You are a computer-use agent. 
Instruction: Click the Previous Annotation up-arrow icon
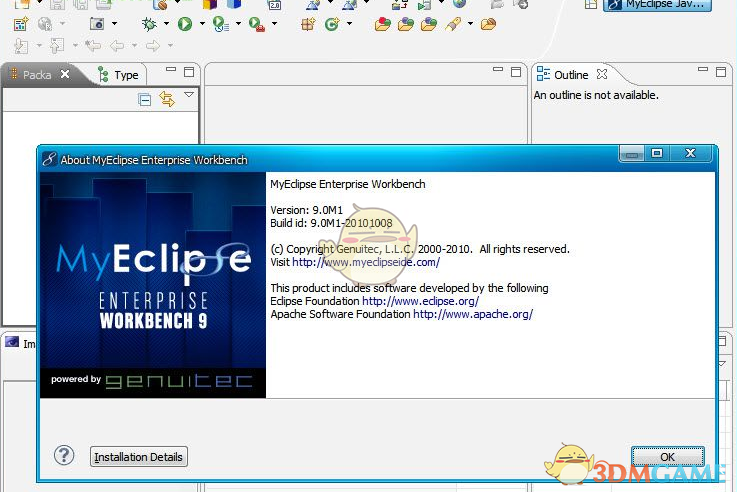[57, 46]
